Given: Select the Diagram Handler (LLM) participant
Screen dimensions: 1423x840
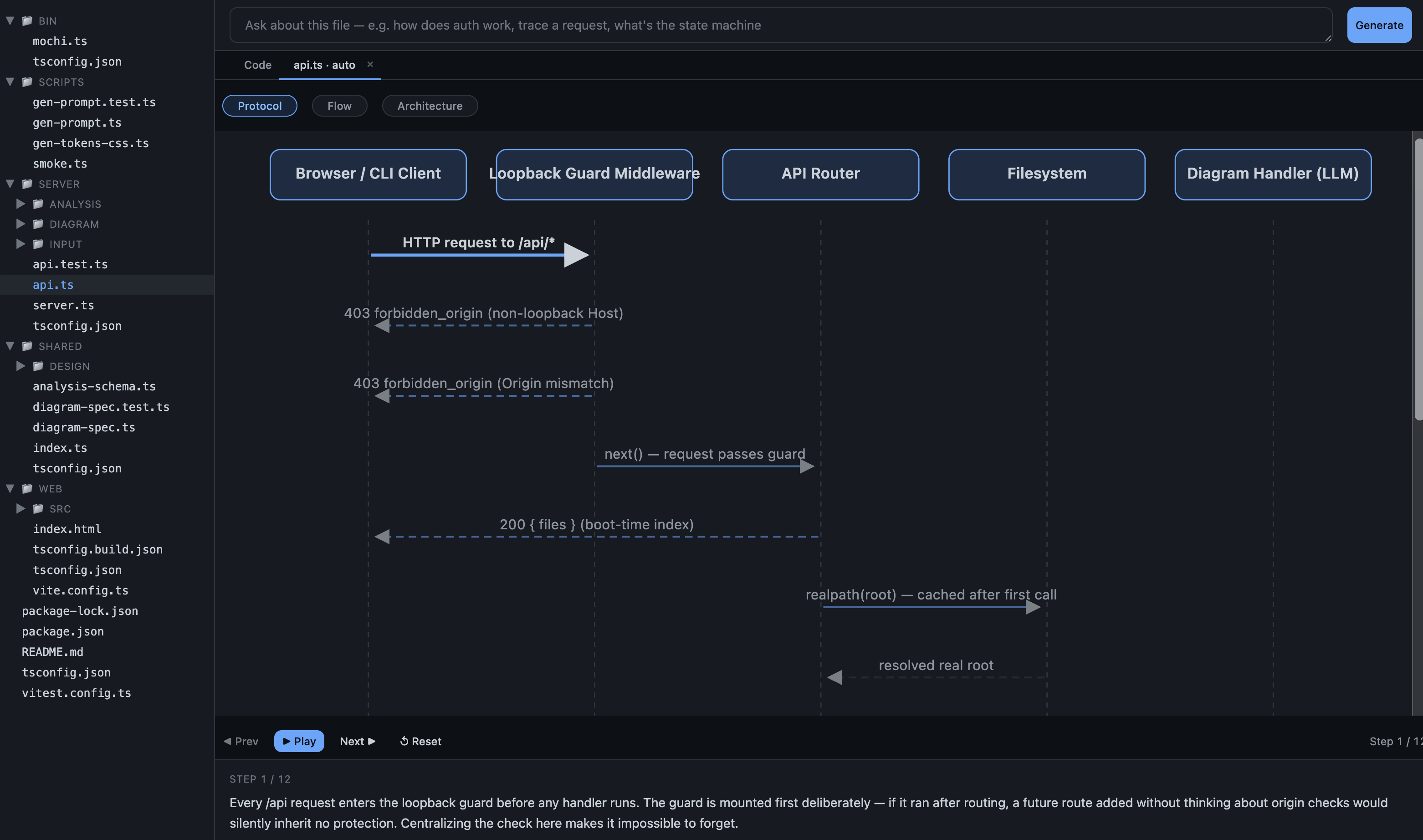Looking at the screenshot, I should coord(1273,174).
